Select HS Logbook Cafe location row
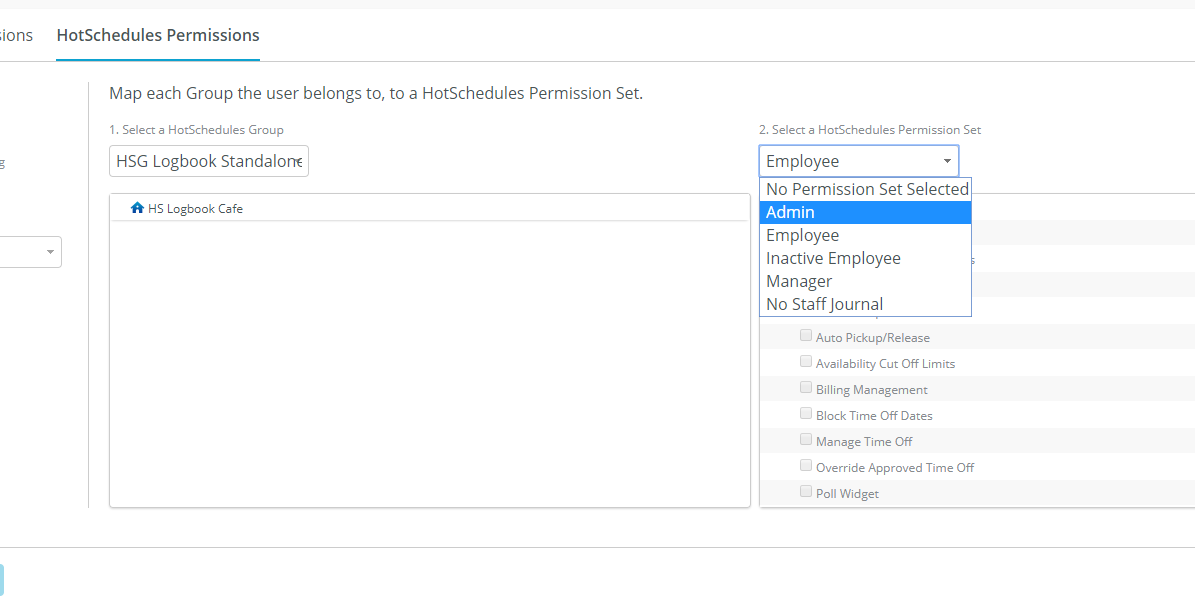Image resolution: width=1195 pixels, height=602 pixels. 429,208
